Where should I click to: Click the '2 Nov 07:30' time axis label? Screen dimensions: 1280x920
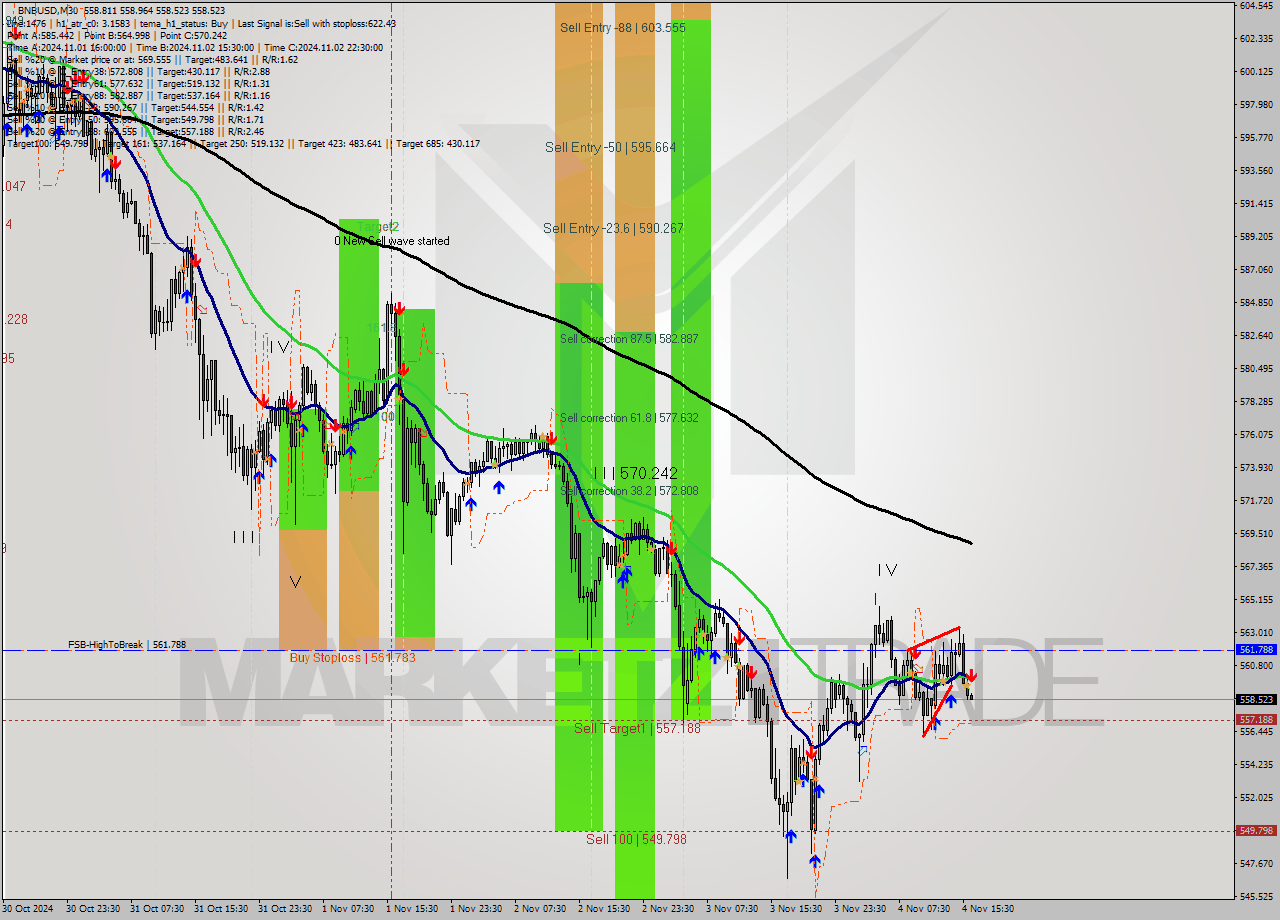click(x=540, y=909)
